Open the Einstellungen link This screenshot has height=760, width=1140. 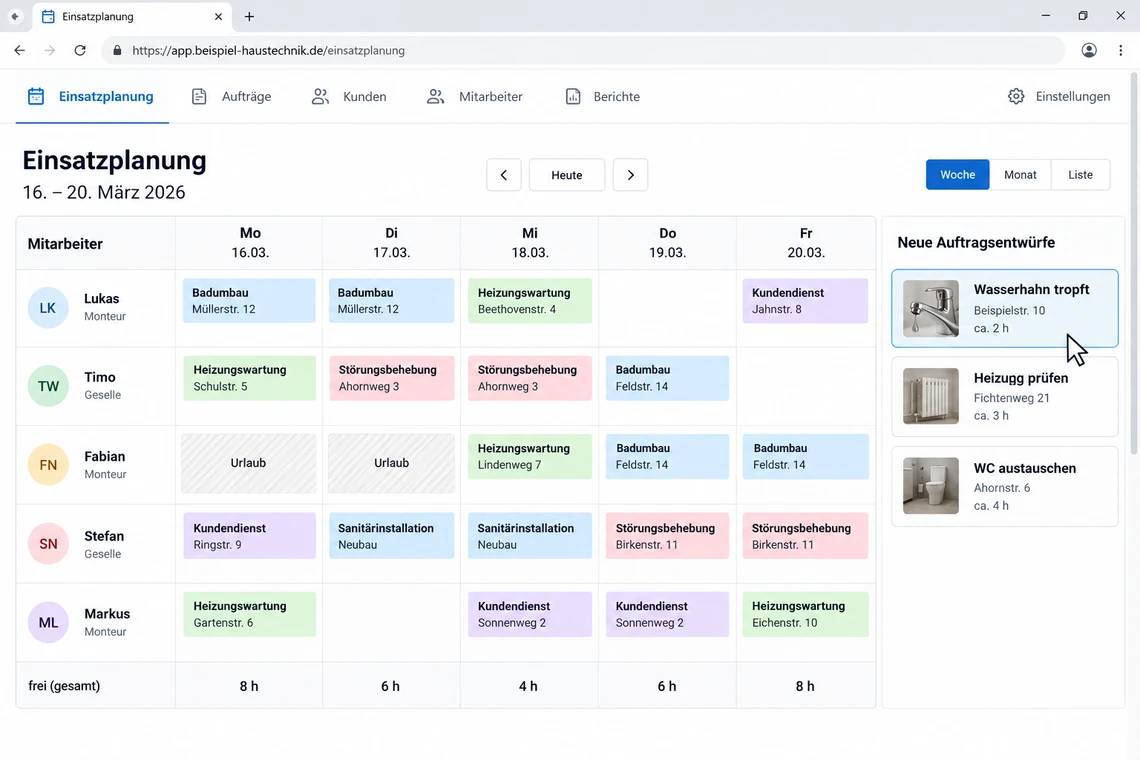point(1059,97)
